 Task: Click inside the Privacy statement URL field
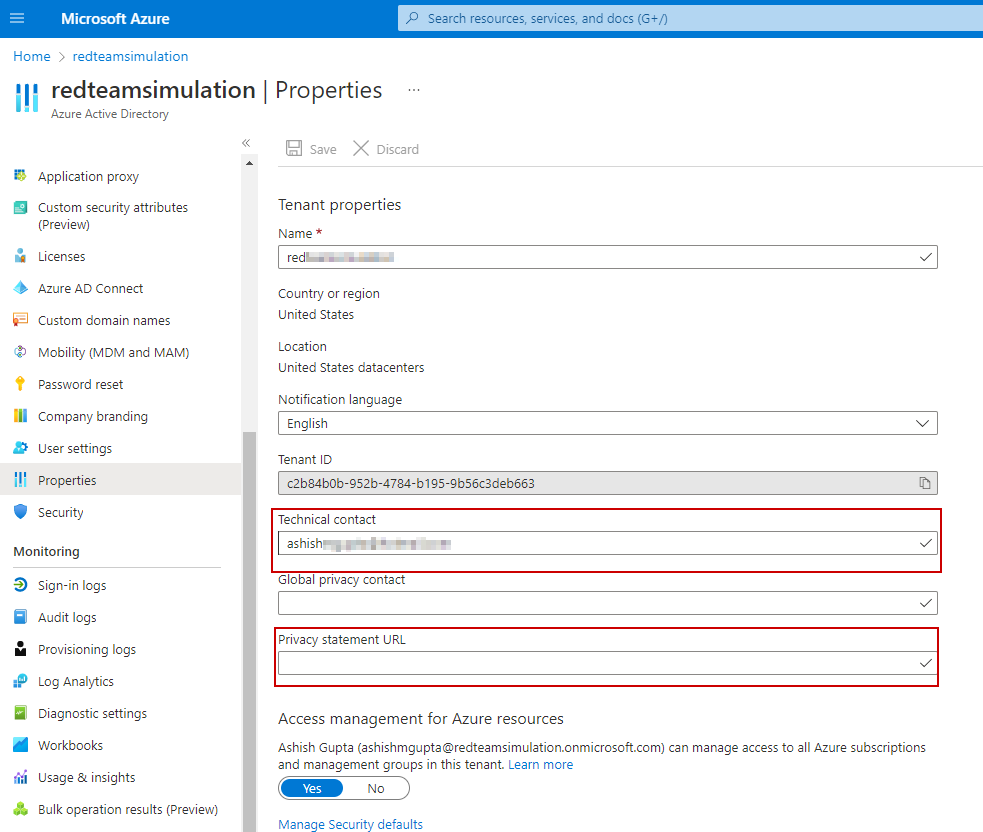pyautogui.click(x=600, y=663)
